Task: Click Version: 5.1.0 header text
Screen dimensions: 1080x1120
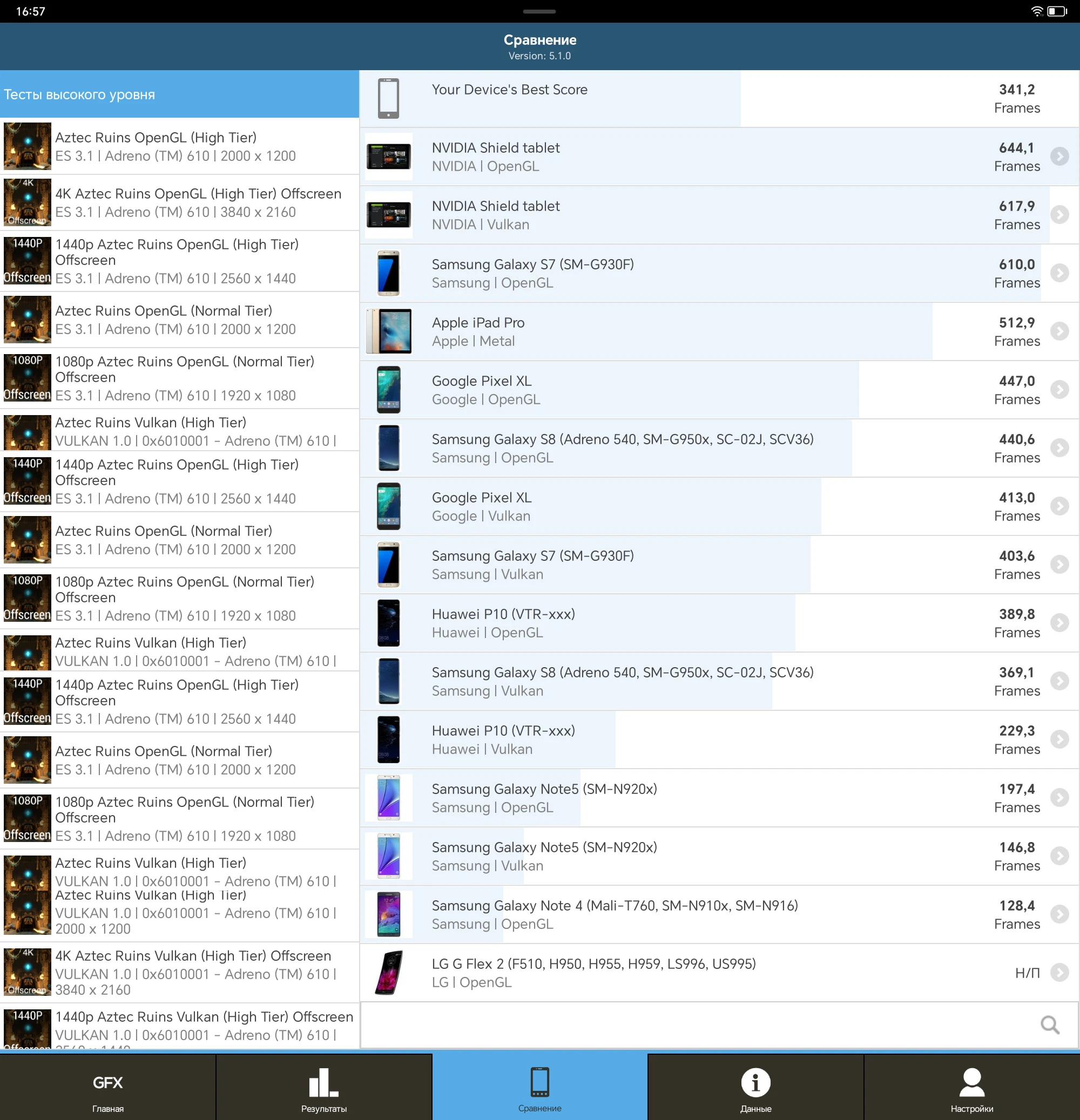Action: coord(539,56)
